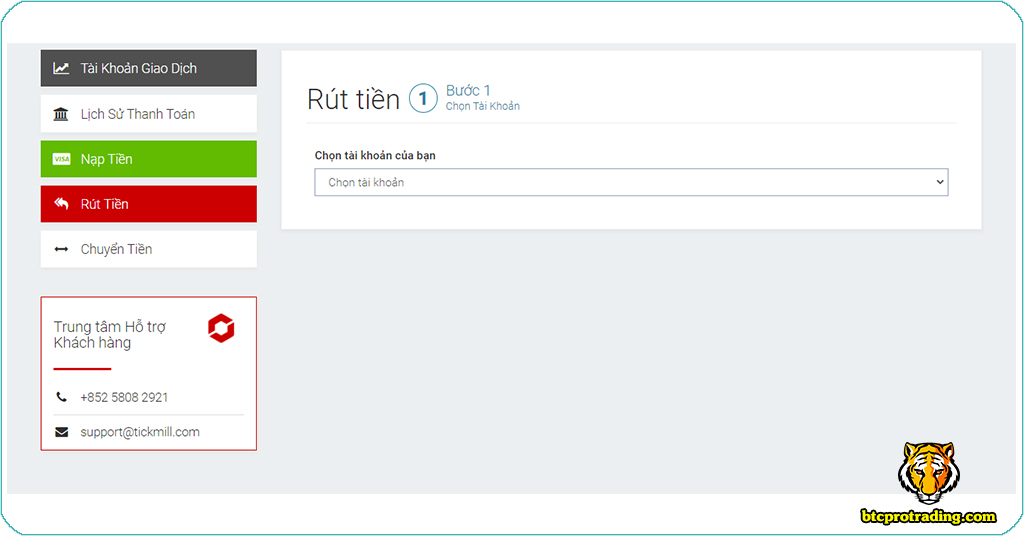Click the support phone number +852 5808 2921
The height and width of the screenshot is (536, 1024).
tap(124, 398)
